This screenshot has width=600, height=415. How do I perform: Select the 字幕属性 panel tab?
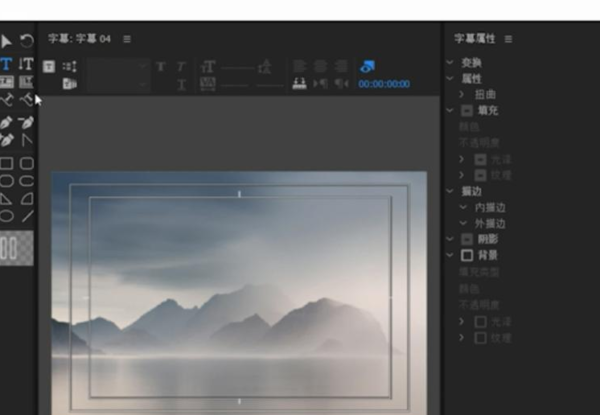click(x=475, y=39)
